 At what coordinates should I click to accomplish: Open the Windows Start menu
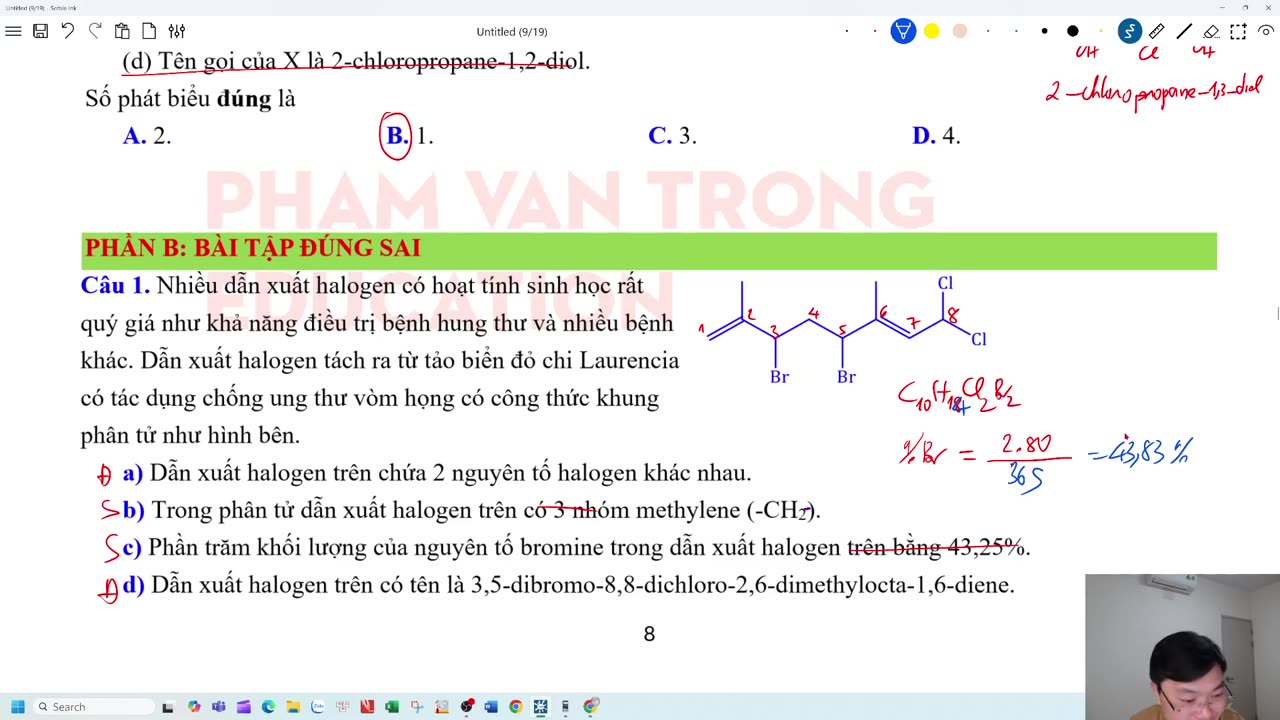pos(17,707)
